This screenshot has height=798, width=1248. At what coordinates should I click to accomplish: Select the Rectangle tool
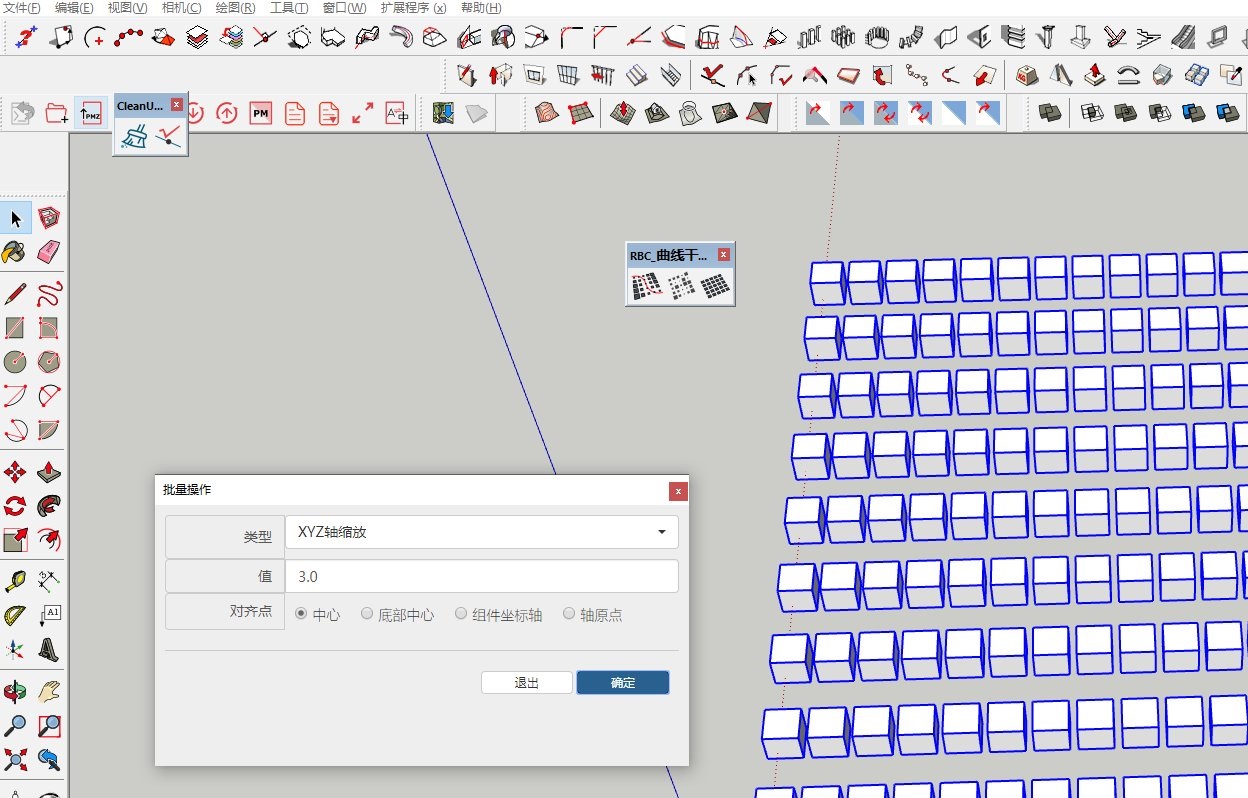tap(15, 328)
